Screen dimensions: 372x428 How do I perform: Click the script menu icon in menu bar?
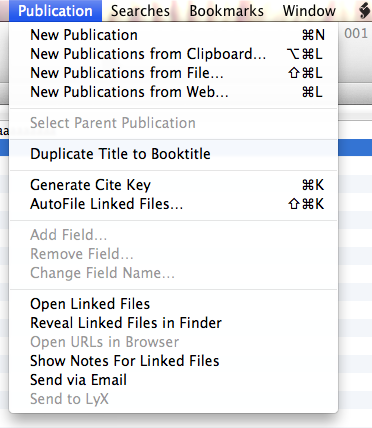pos(365,11)
